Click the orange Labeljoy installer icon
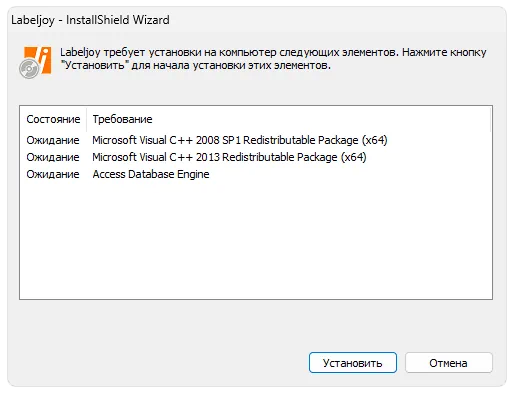 (x=35, y=62)
